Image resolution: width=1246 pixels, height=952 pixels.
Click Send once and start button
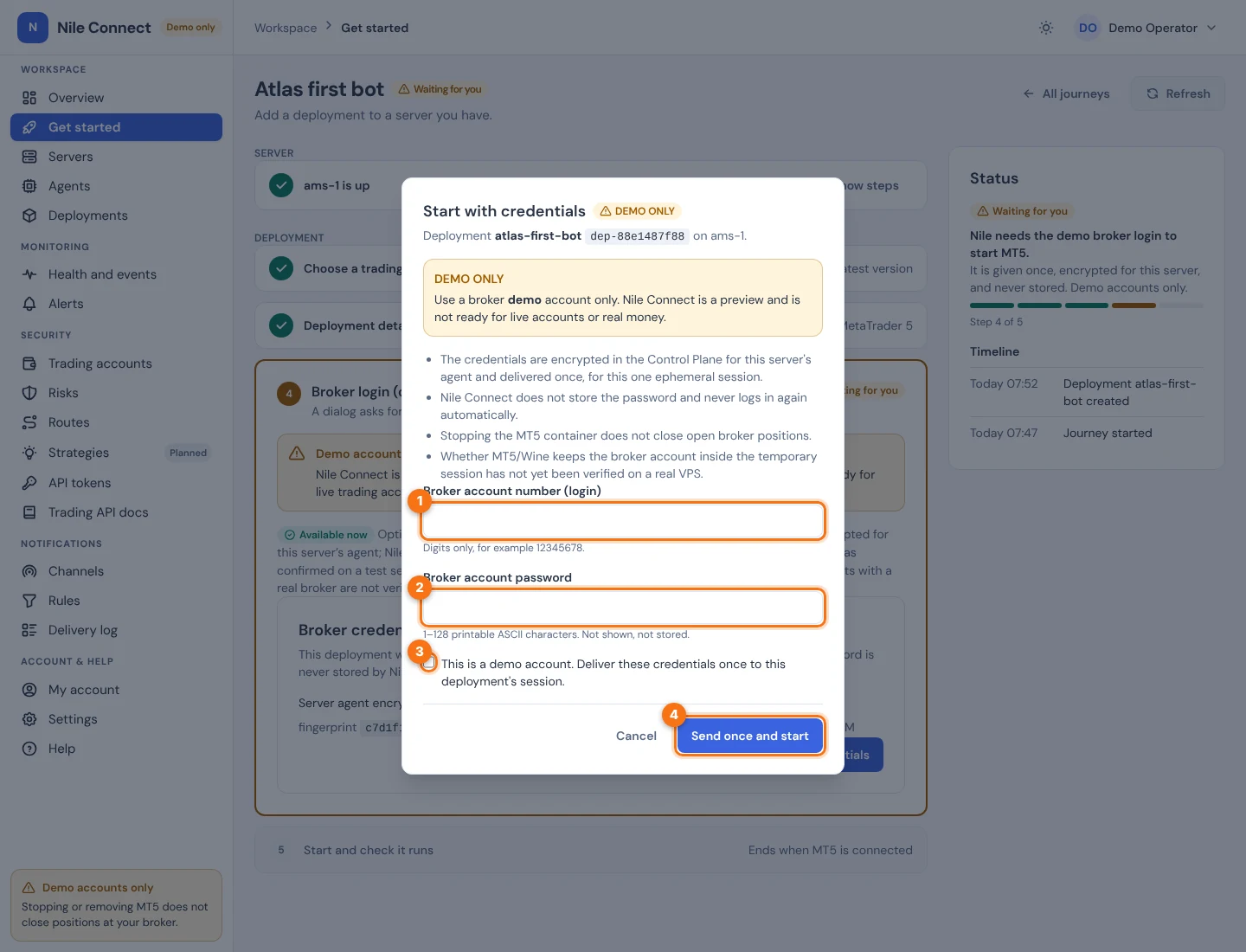pos(749,736)
